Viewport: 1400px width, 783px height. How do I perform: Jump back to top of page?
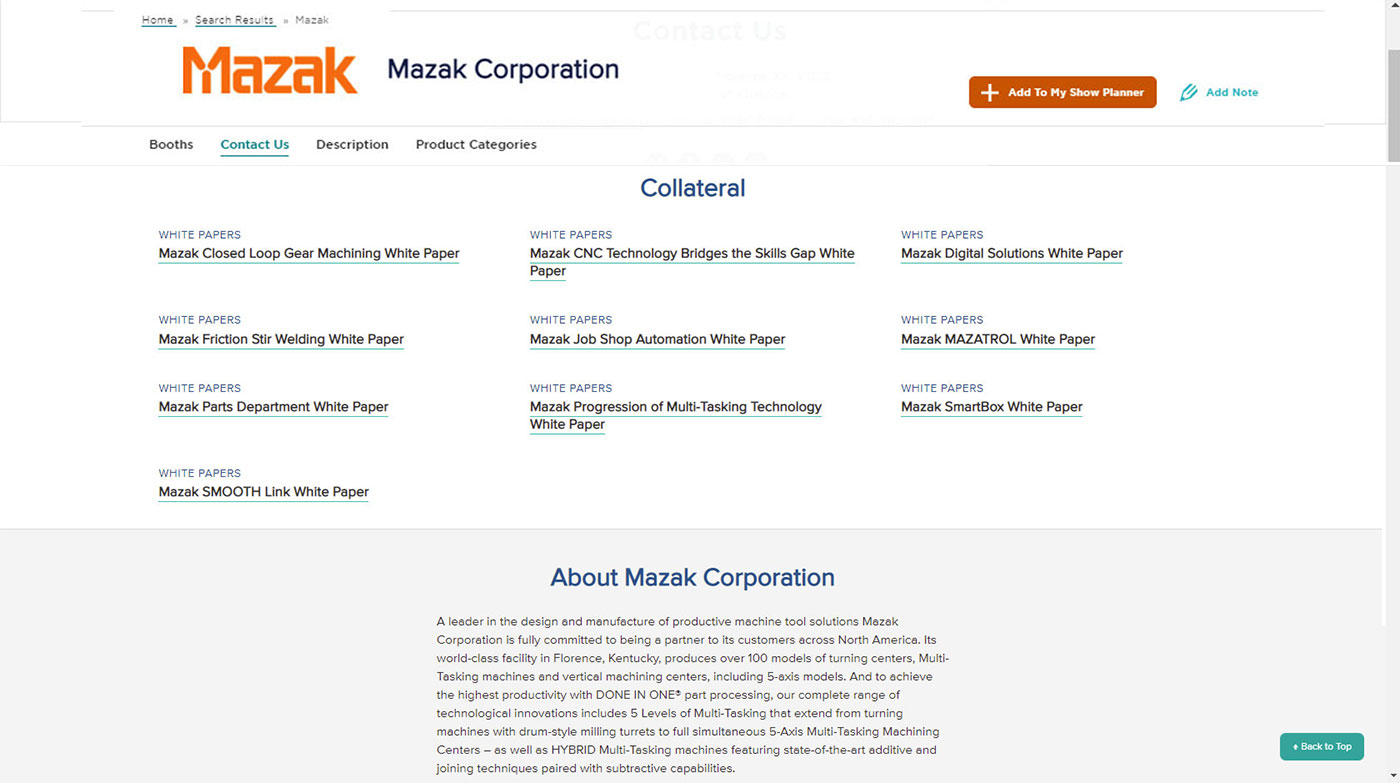click(1321, 746)
